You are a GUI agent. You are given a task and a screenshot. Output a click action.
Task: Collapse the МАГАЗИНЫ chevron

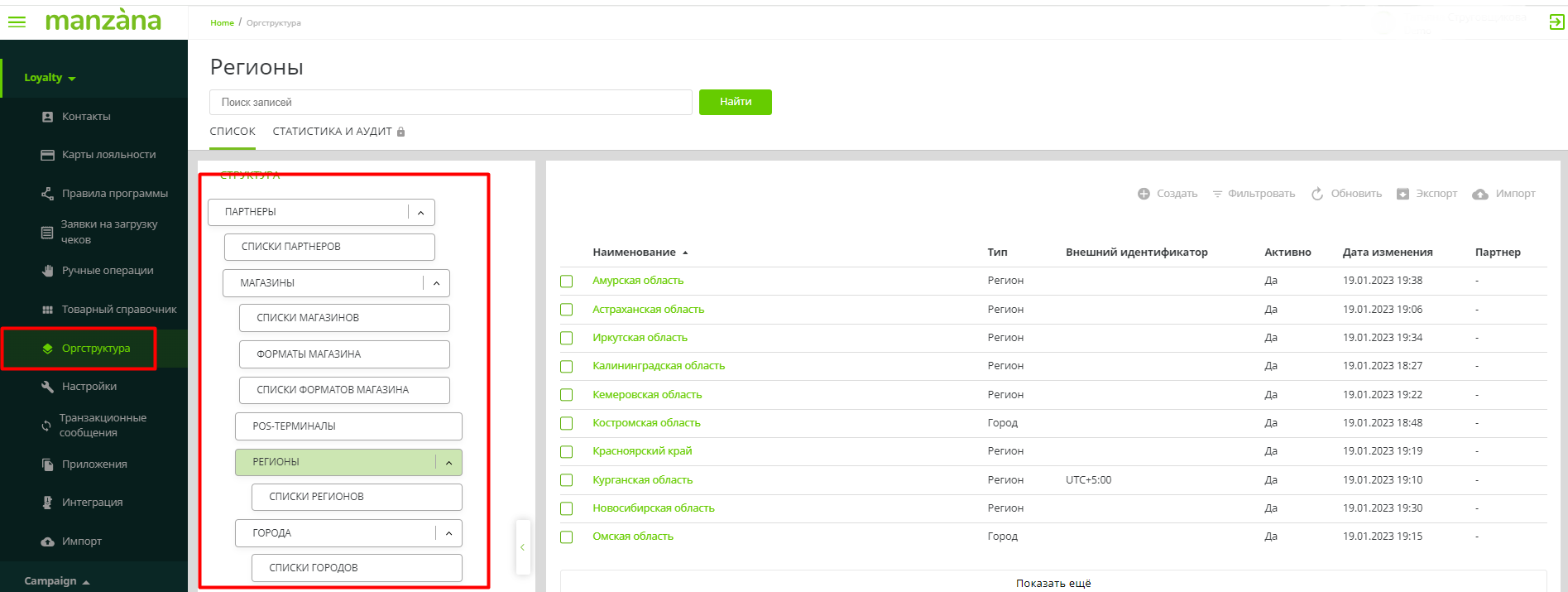tap(436, 283)
